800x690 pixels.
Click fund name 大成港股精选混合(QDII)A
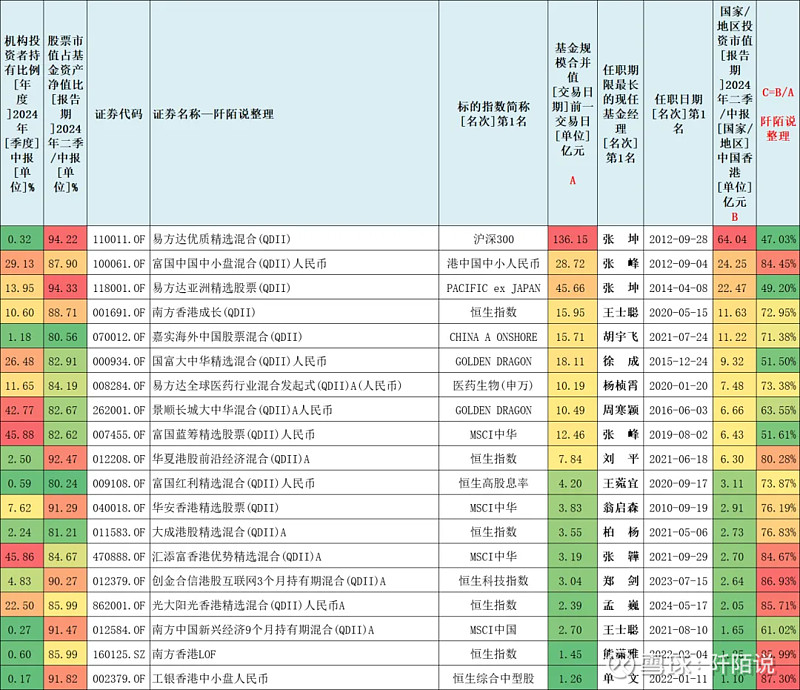pos(219,532)
